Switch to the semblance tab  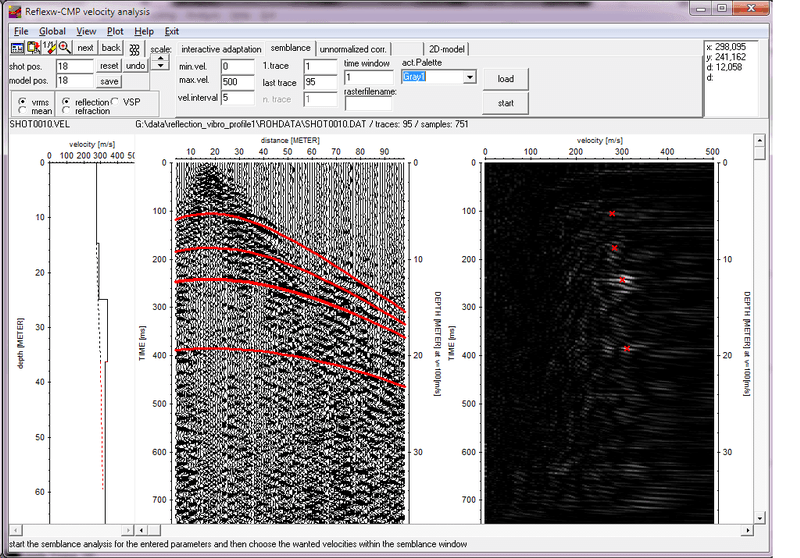click(290, 47)
